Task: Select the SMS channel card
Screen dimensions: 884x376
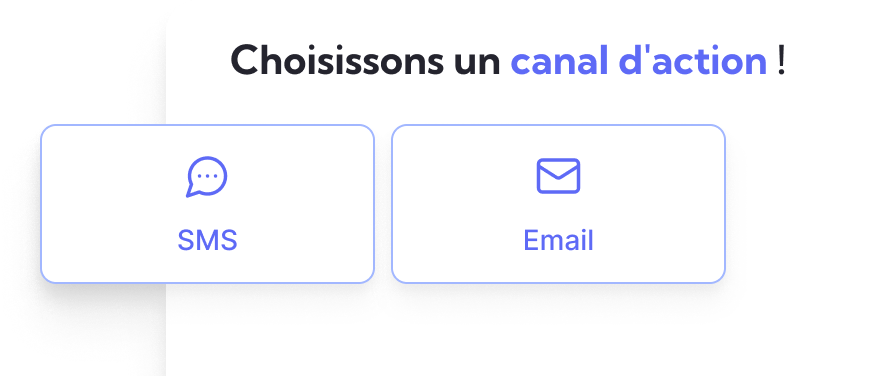Action: (x=207, y=204)
